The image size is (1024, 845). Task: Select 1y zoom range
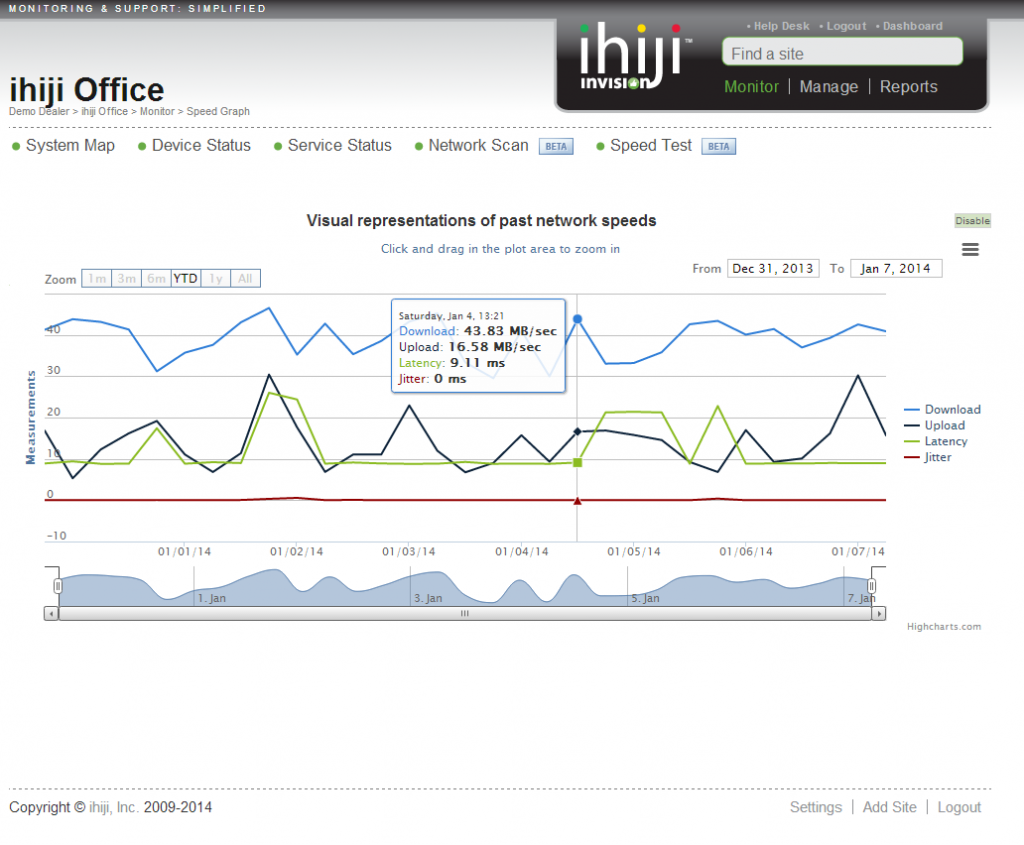point(216,279)
